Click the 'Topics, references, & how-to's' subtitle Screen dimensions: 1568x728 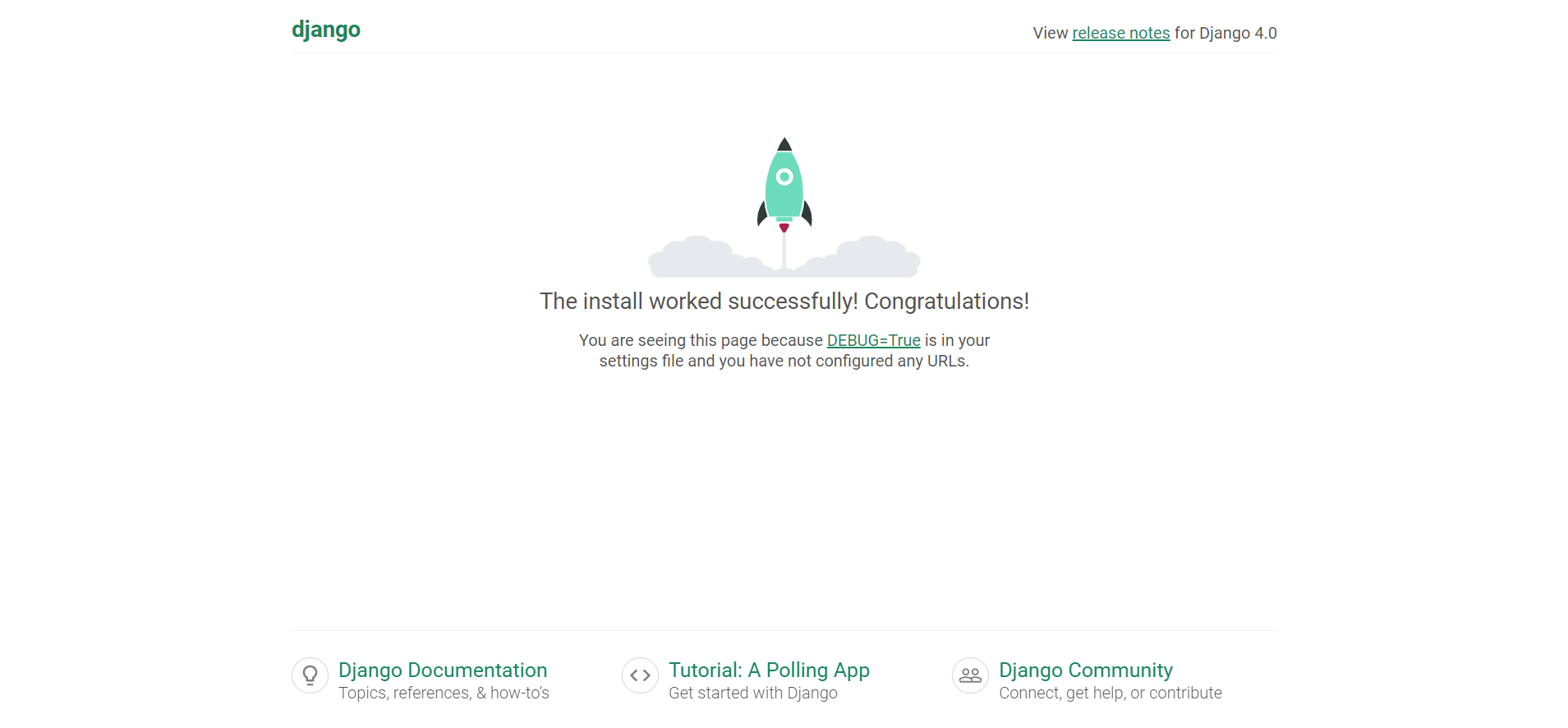(444, 693)
